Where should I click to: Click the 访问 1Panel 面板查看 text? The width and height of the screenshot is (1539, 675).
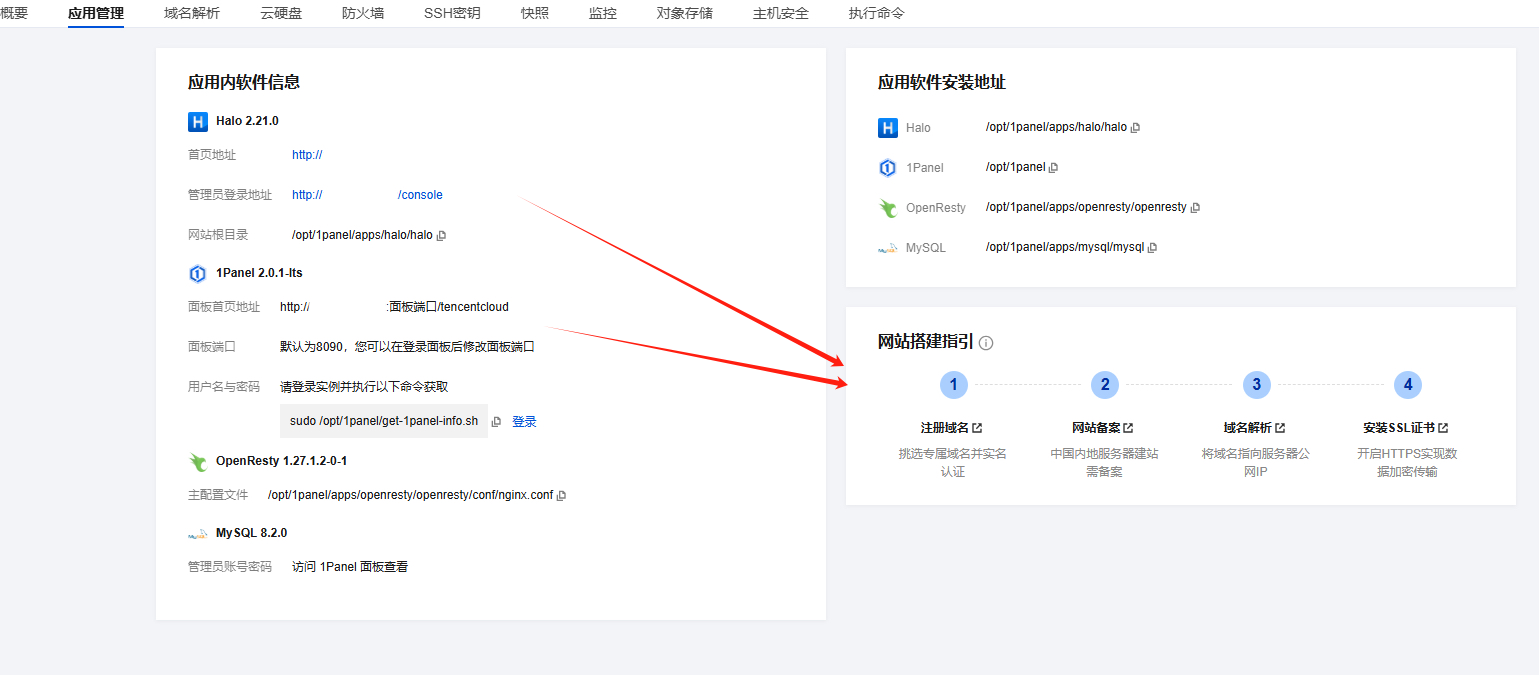tap(350, 567)
